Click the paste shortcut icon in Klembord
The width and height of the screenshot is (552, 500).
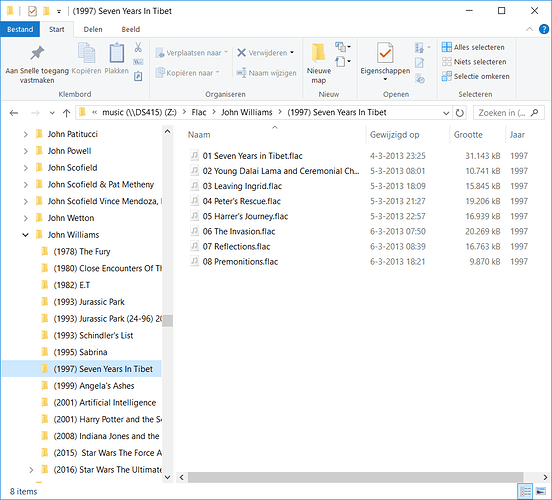coord(138,76)
